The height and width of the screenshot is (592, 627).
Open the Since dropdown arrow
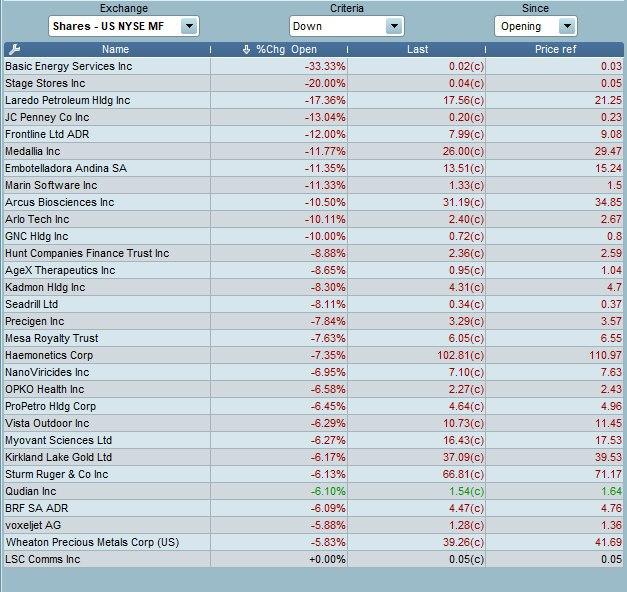pos(567,26)
